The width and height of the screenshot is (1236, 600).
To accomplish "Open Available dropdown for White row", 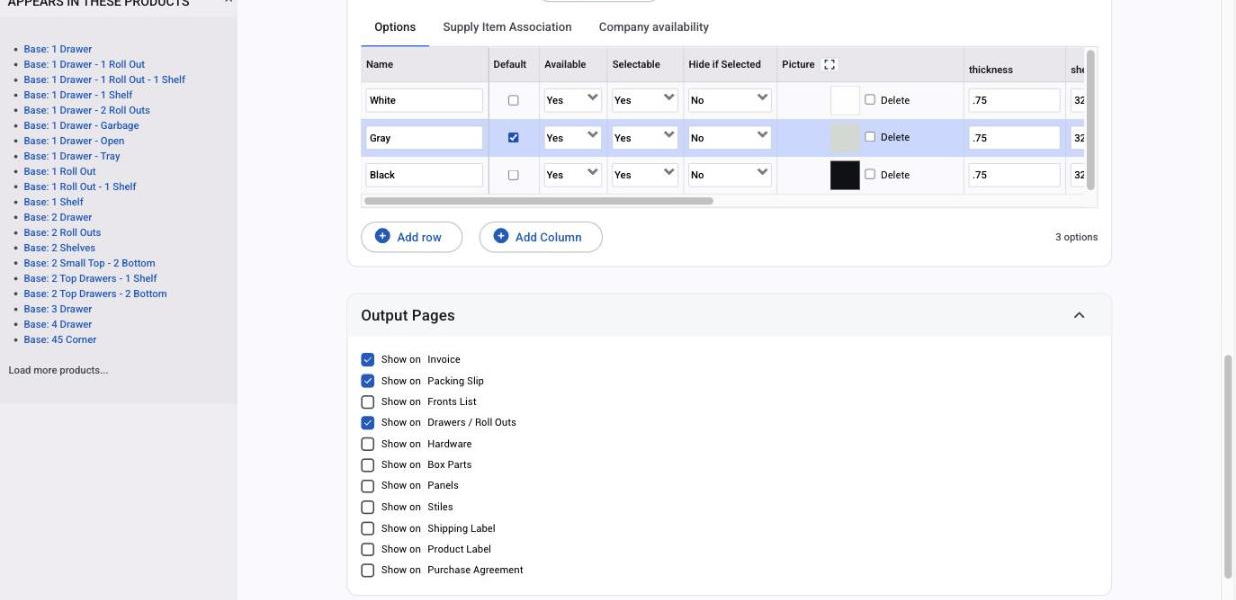I will point(572,100).
